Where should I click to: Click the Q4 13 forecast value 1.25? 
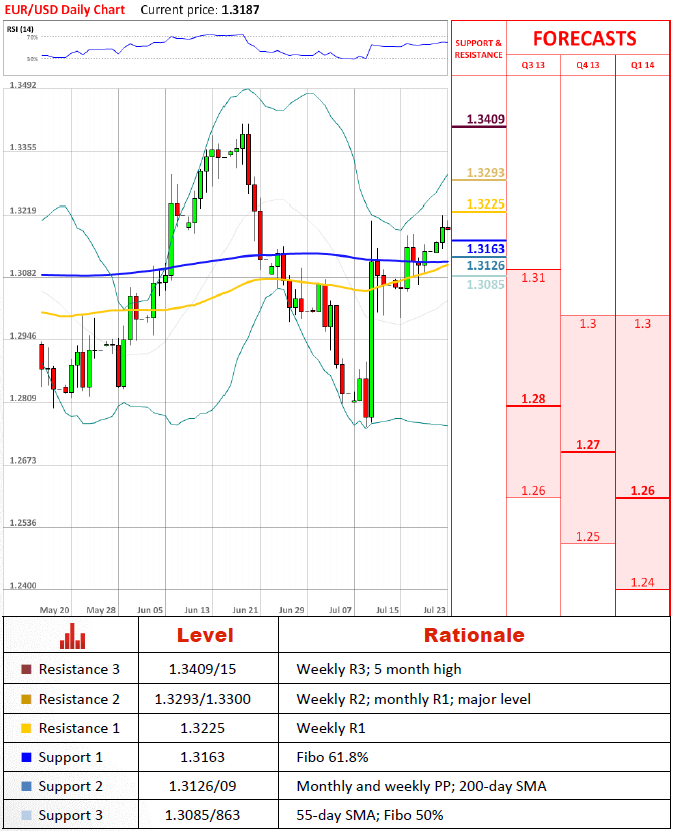[588, 536]
